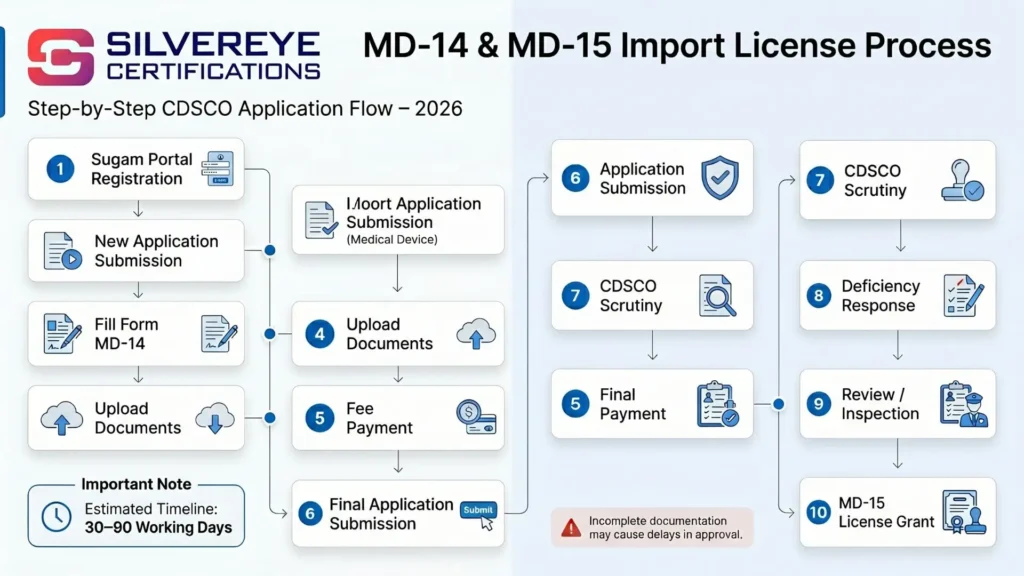Click the 'Fee Payment' label
This screenshot has height=576, width=1024.
tap(379, 418)
